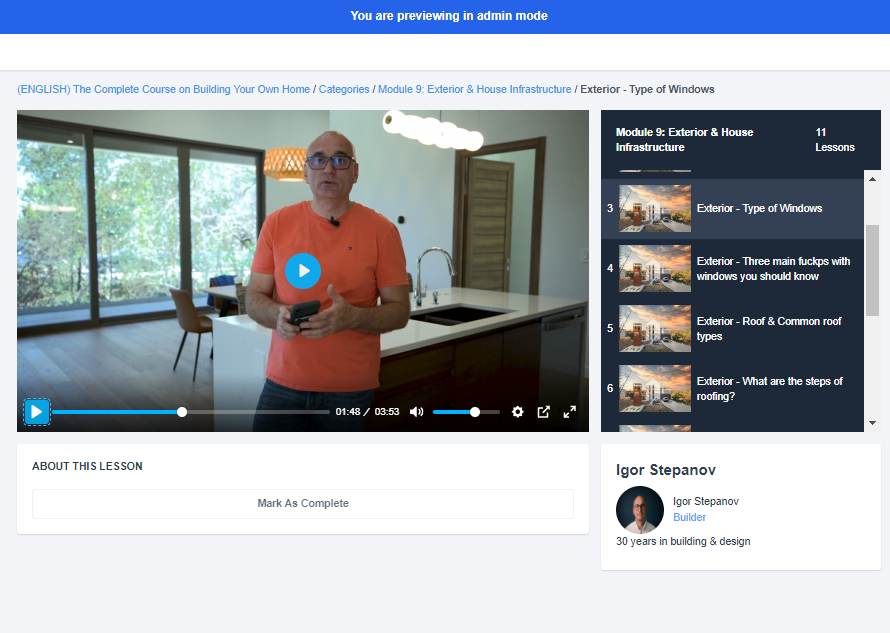890x633 pixels.
Task: Click the large center play button on video
Action: [x=303, y=271]
